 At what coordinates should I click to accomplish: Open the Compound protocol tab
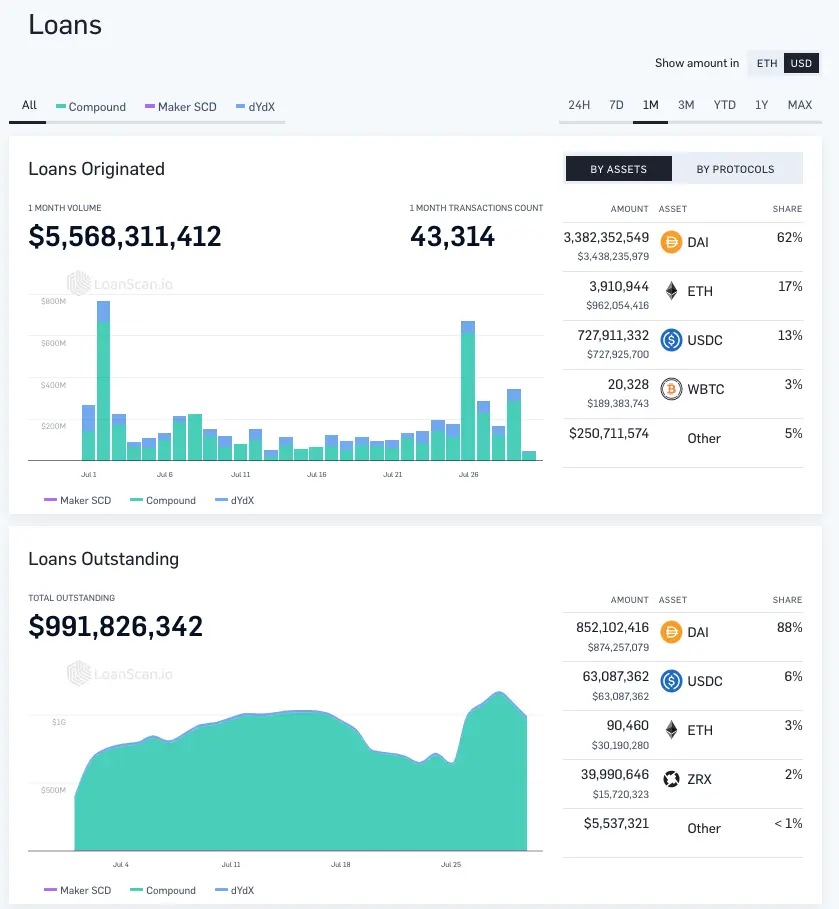pos(90,107)
